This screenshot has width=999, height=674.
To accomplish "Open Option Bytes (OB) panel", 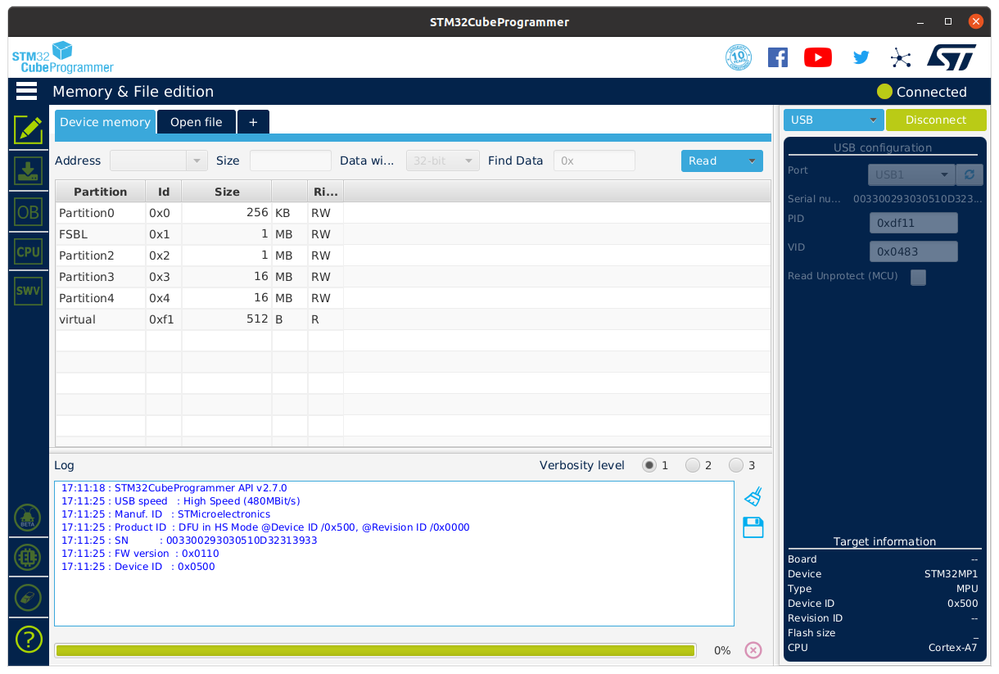I will tap(28, 212).
